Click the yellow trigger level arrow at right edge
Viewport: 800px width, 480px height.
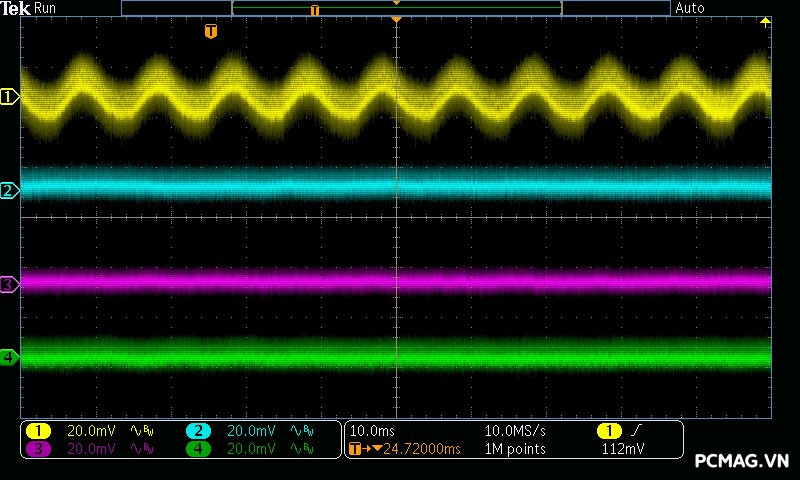point(766,22)
